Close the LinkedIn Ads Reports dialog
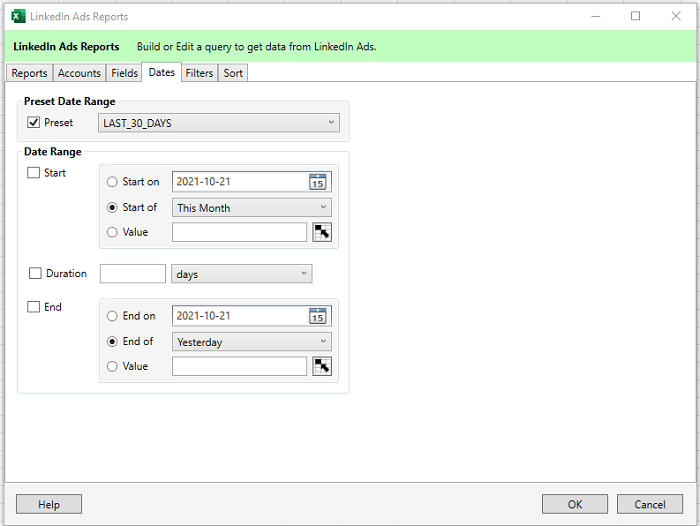The height and width of the screenshot is (526, 700). [676, 16]
